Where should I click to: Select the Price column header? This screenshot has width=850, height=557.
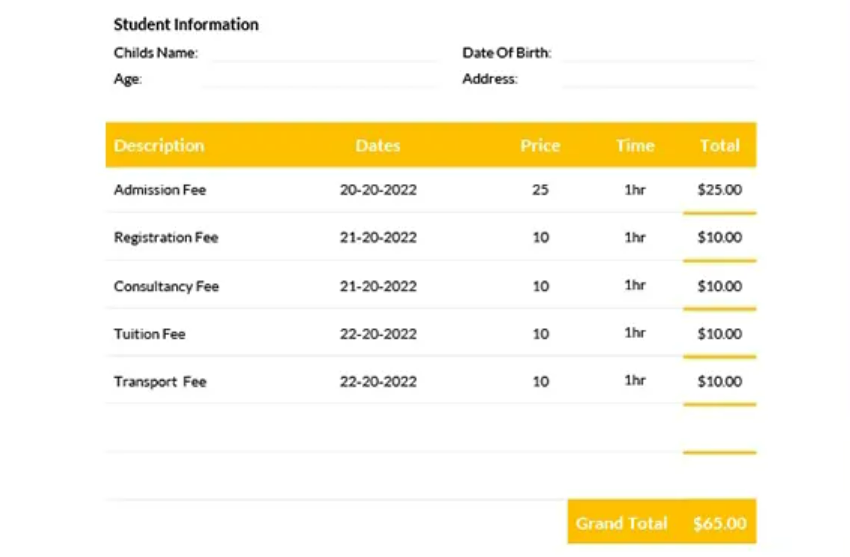click(x=540, y=145)
